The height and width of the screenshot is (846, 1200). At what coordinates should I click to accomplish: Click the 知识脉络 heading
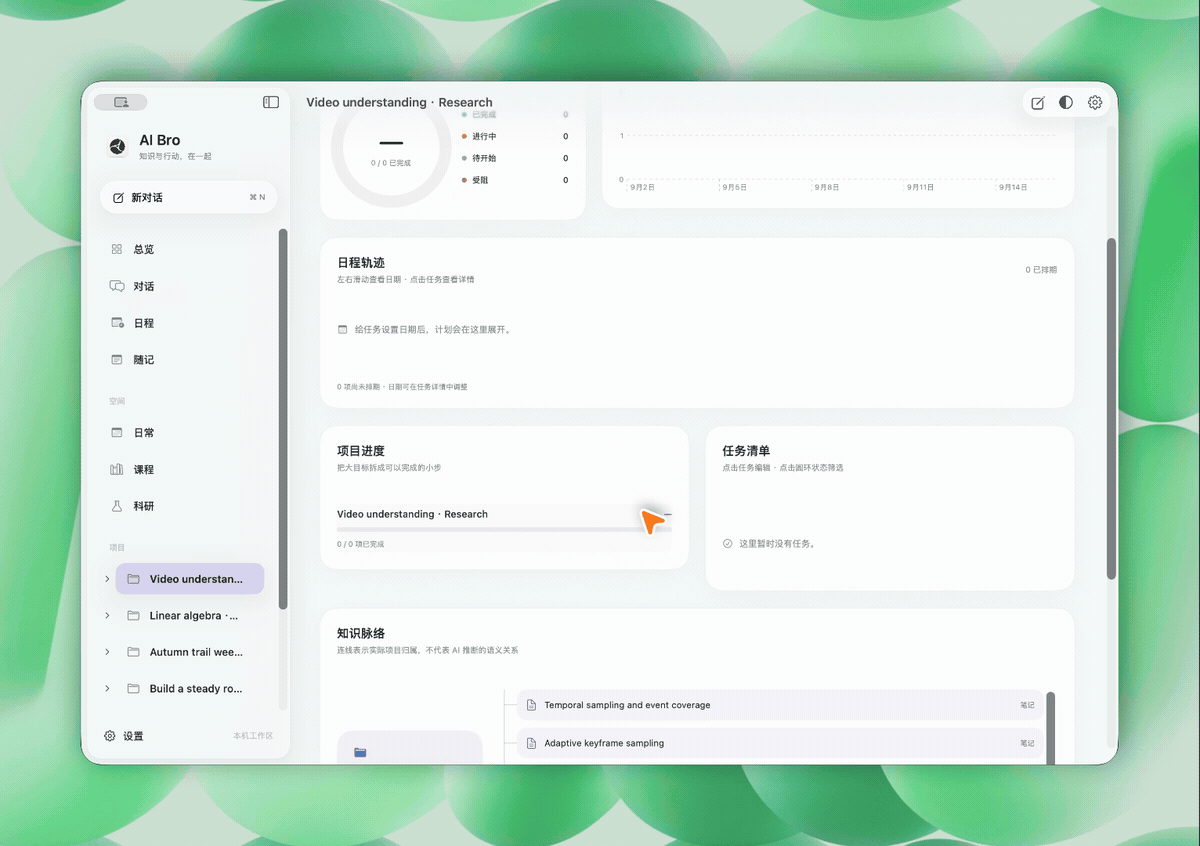(x=361, y=633)
